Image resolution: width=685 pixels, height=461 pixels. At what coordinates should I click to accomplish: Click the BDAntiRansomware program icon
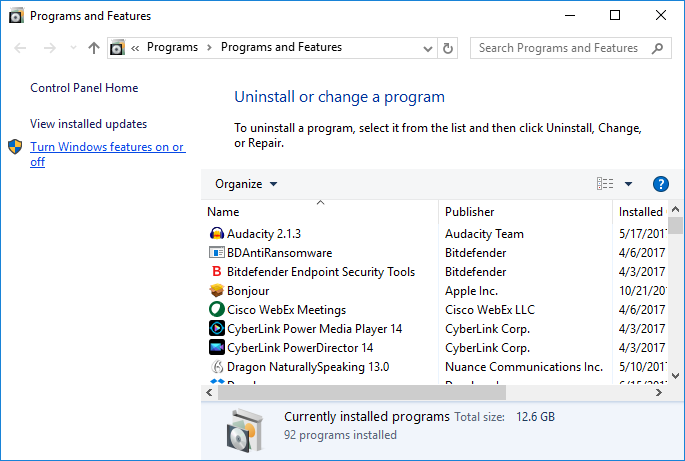(217, 253)
